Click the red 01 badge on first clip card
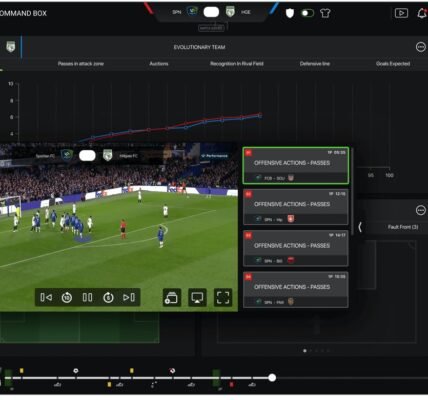Image resolution: width=428 pixels, height=400 pixels. [x=248, y=153]
